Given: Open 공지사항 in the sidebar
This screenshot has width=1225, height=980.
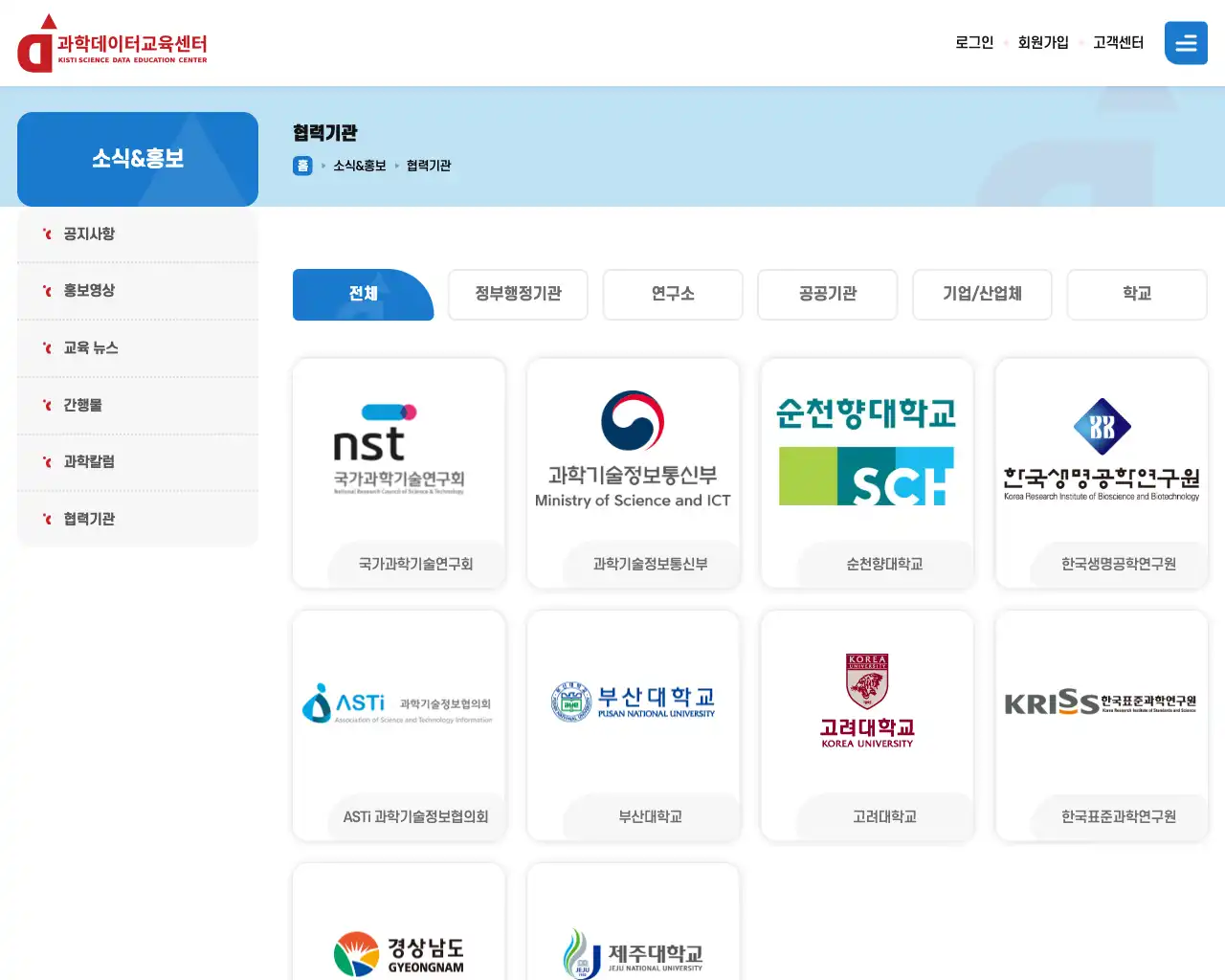Looking at the screenshot, I should tap(138, 234).
